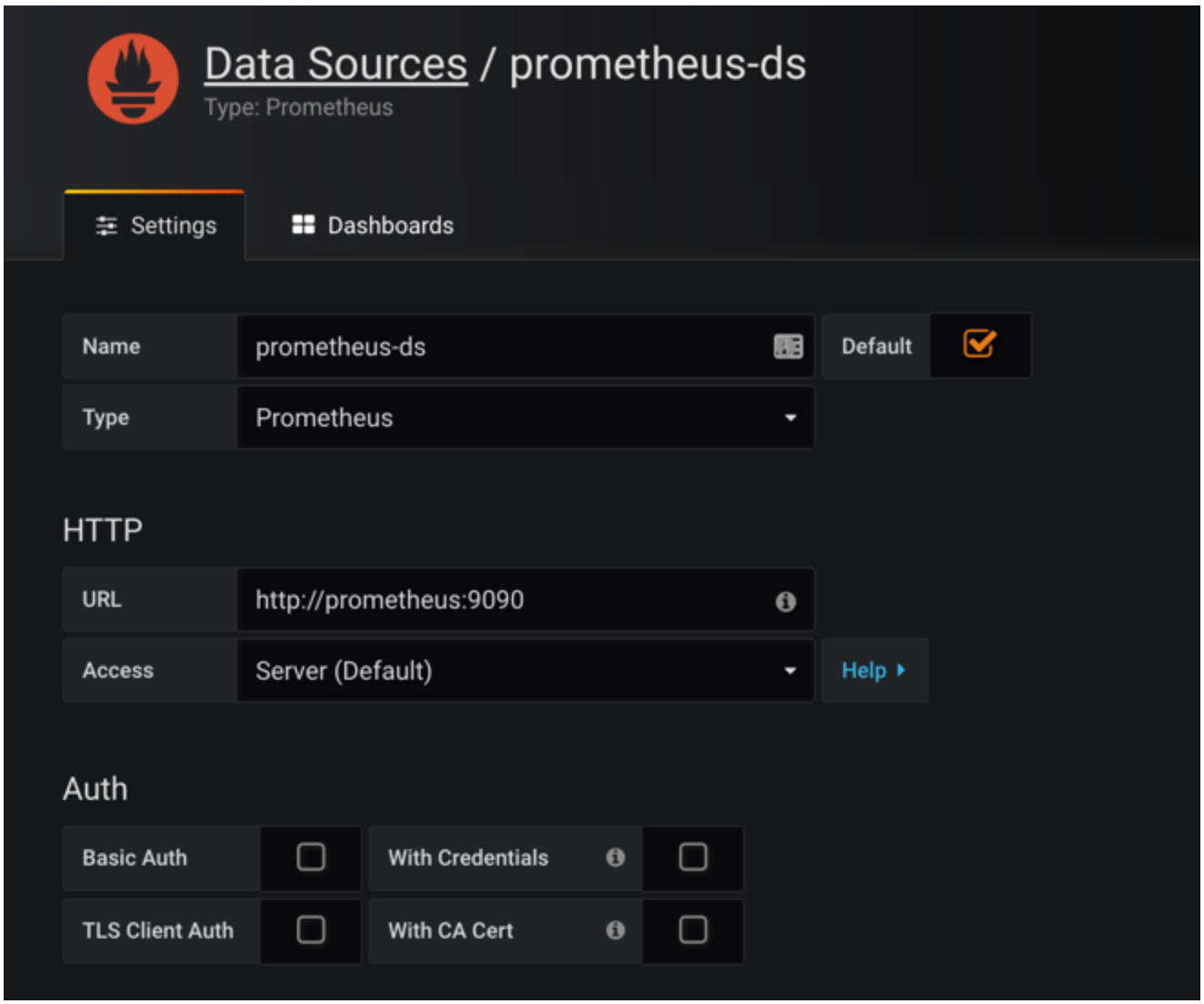Click info icon next to With CA Cert
The image size is (1204, 1004).
[x=616, y=930]
